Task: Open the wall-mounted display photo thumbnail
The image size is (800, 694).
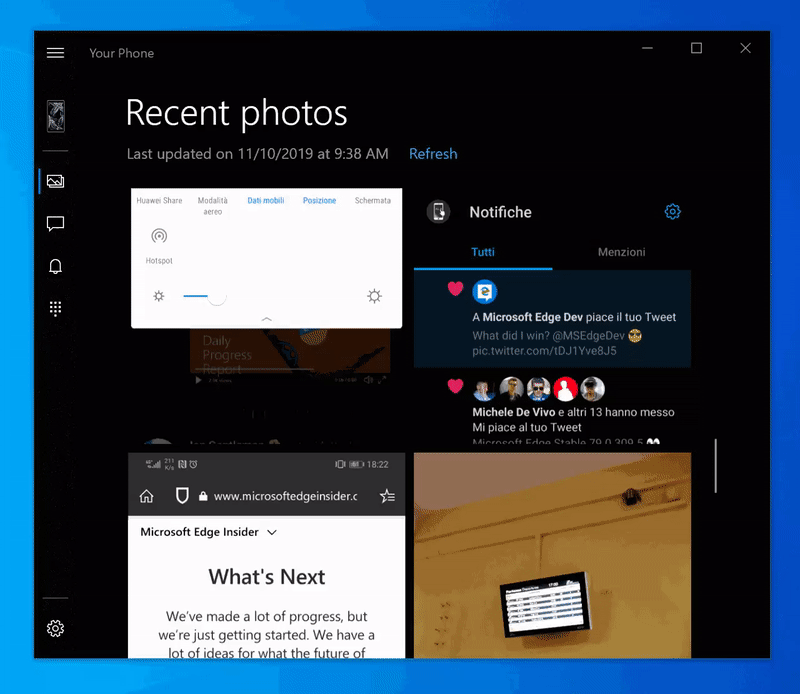Action: 552,555
